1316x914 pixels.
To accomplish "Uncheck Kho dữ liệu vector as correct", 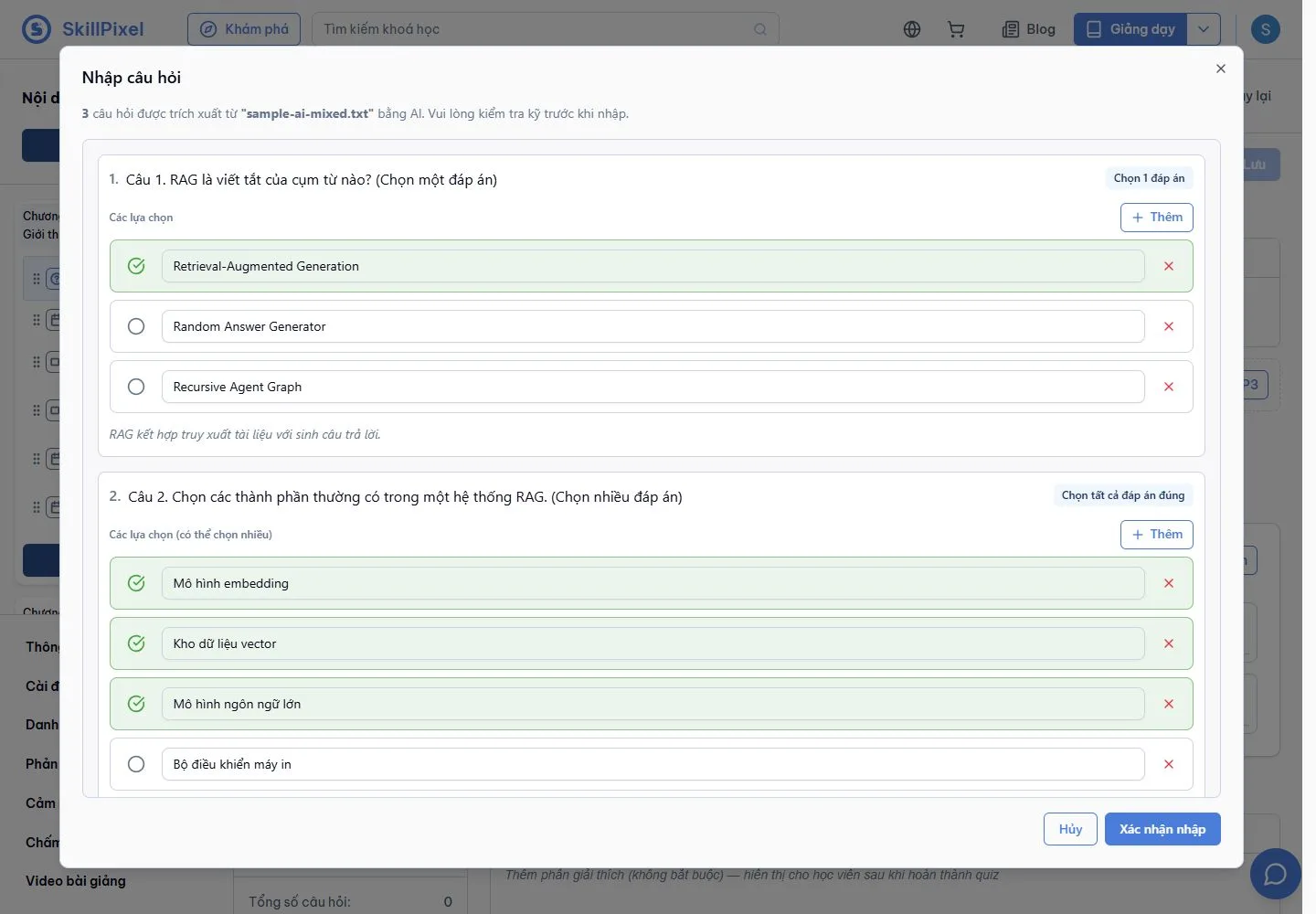I will 136,643.
